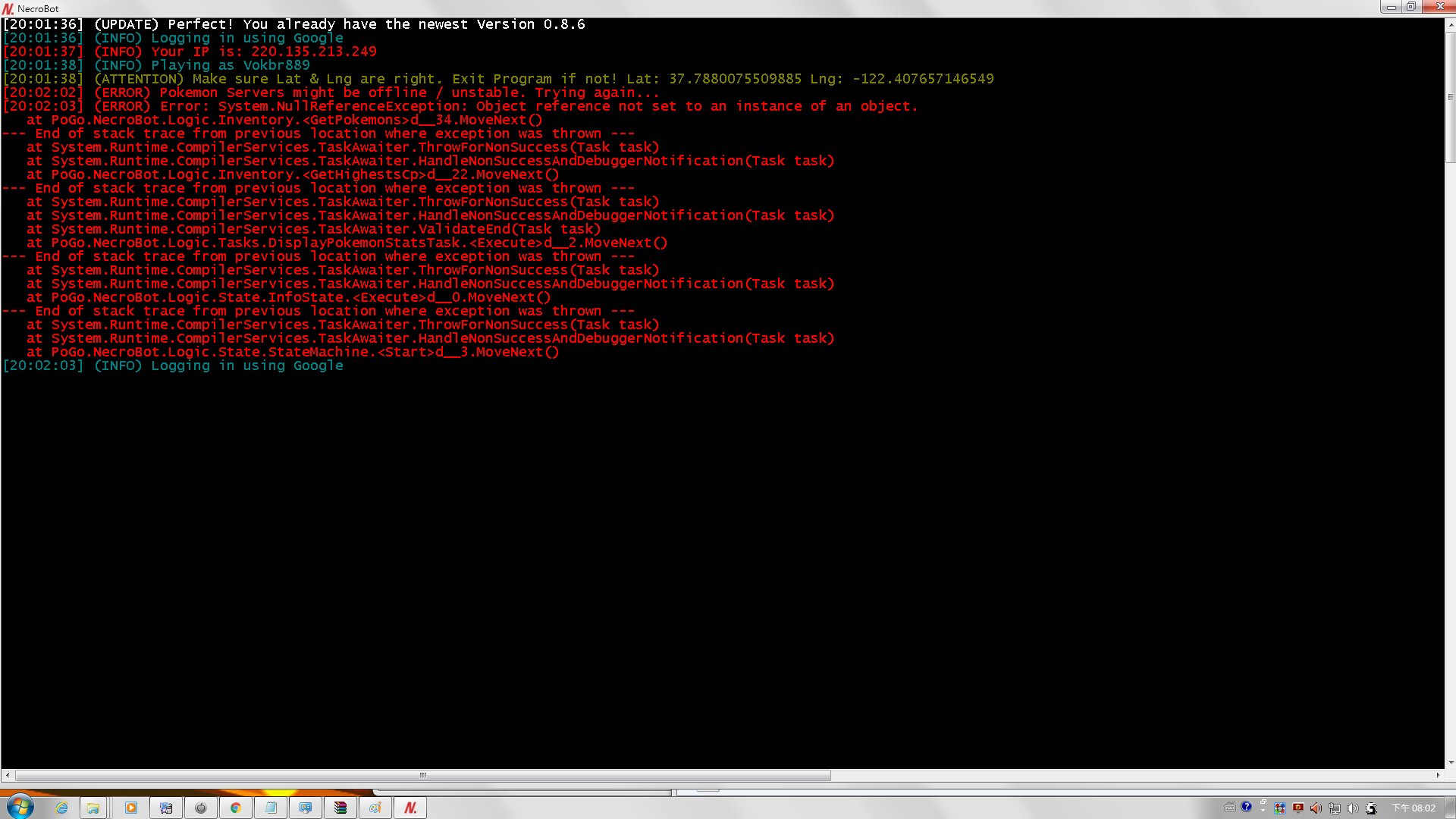Click the NecroBot title bar icon

coord(8,8)
